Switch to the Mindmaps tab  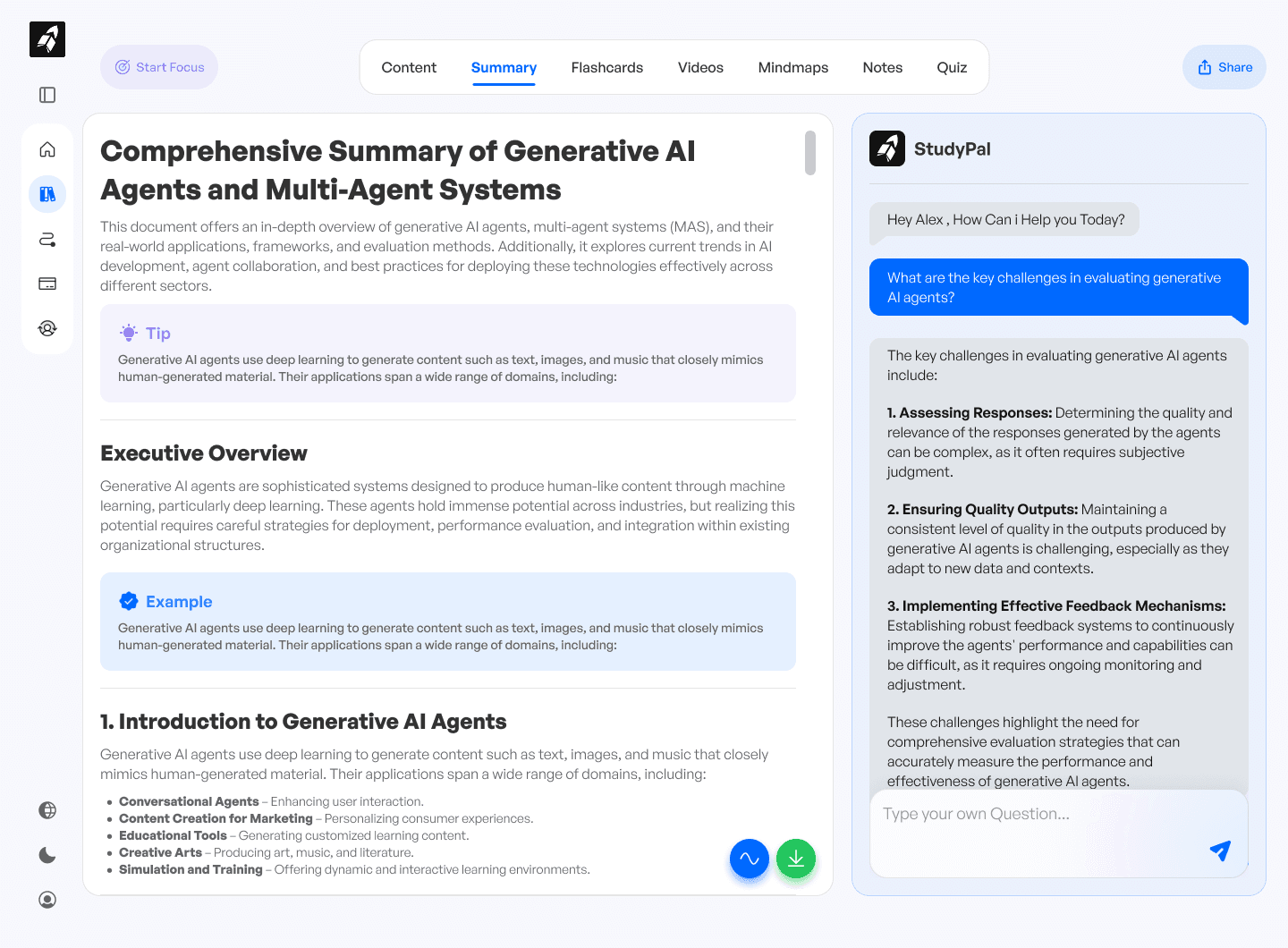pyautogui.click(x=792, y=67)
